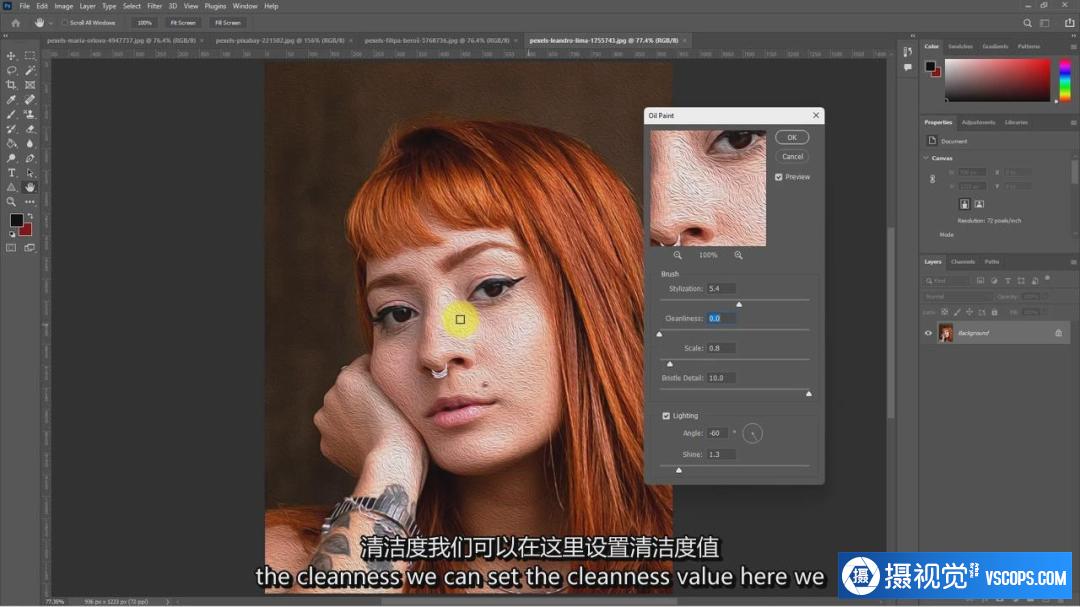Toggle layer filtering switch in Layers panel

click(x=1047, y=279)
